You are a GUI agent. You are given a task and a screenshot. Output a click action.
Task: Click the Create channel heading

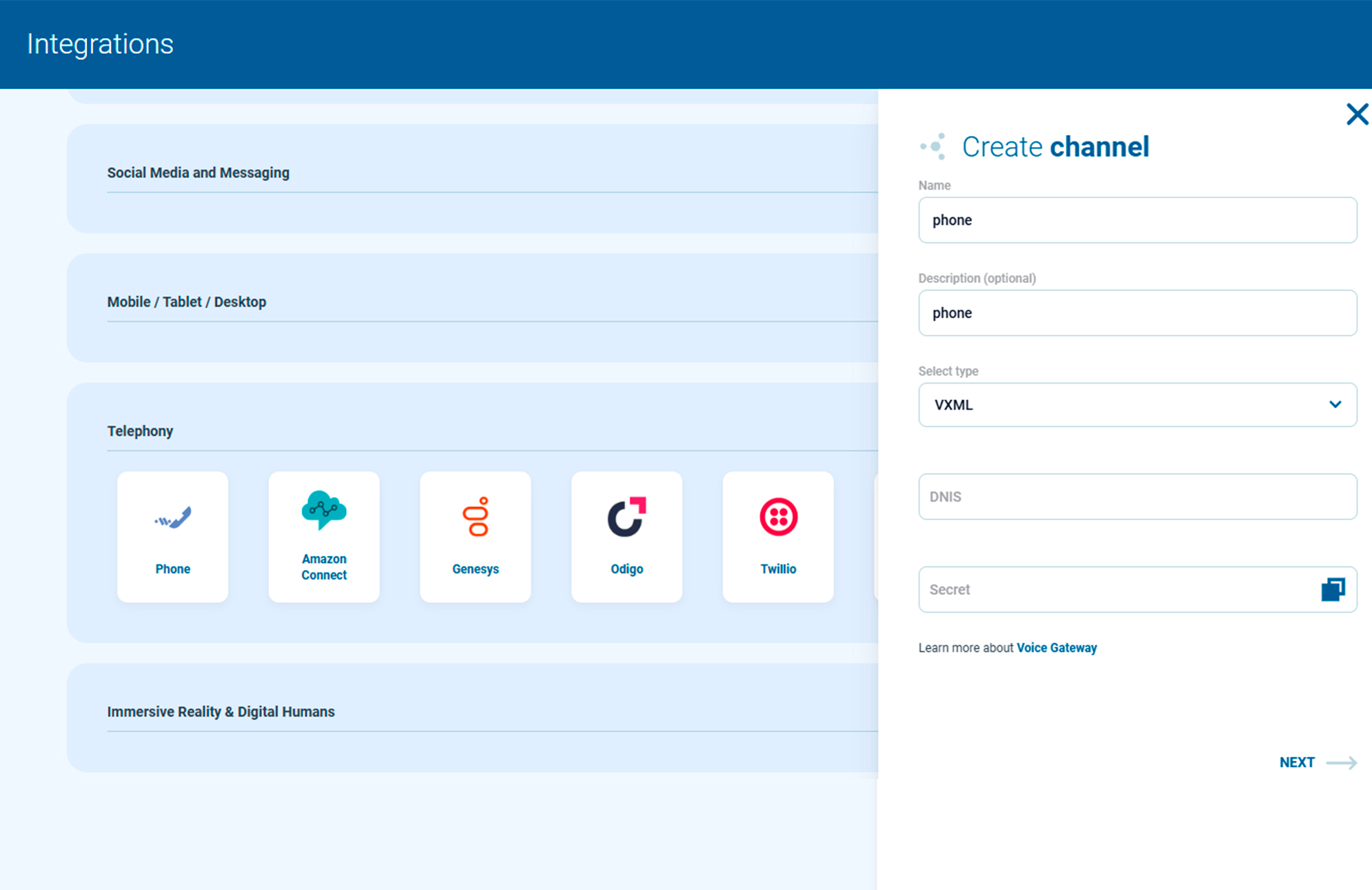click(1055, 147)
